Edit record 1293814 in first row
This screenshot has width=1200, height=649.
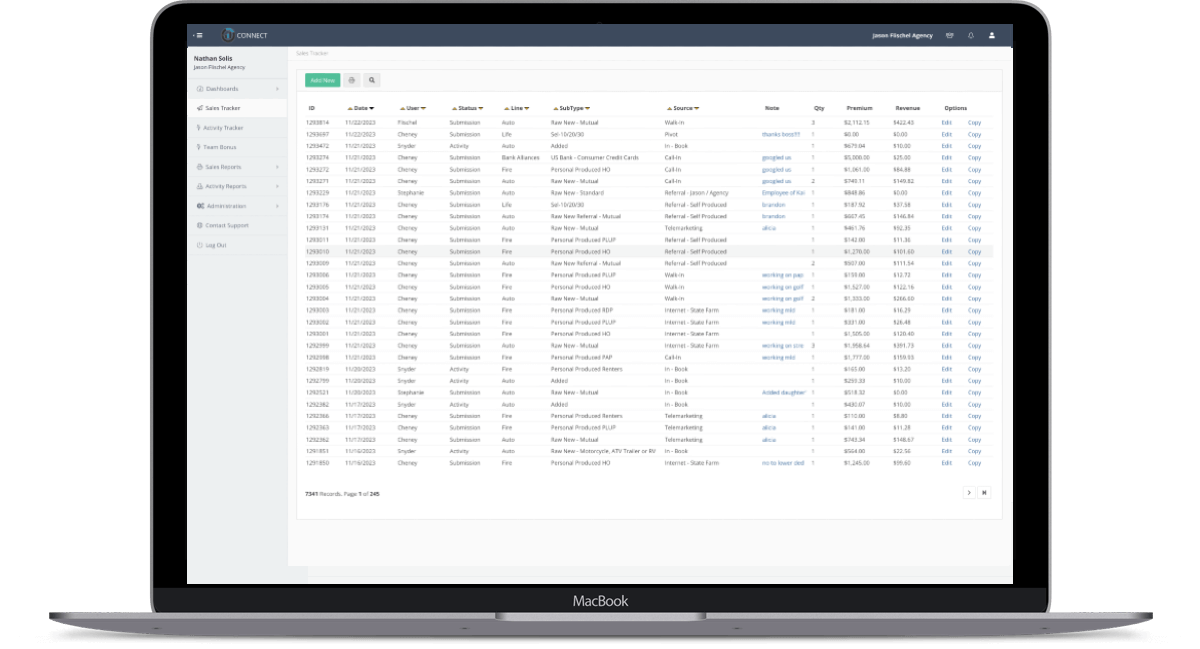tap(946, 122)
